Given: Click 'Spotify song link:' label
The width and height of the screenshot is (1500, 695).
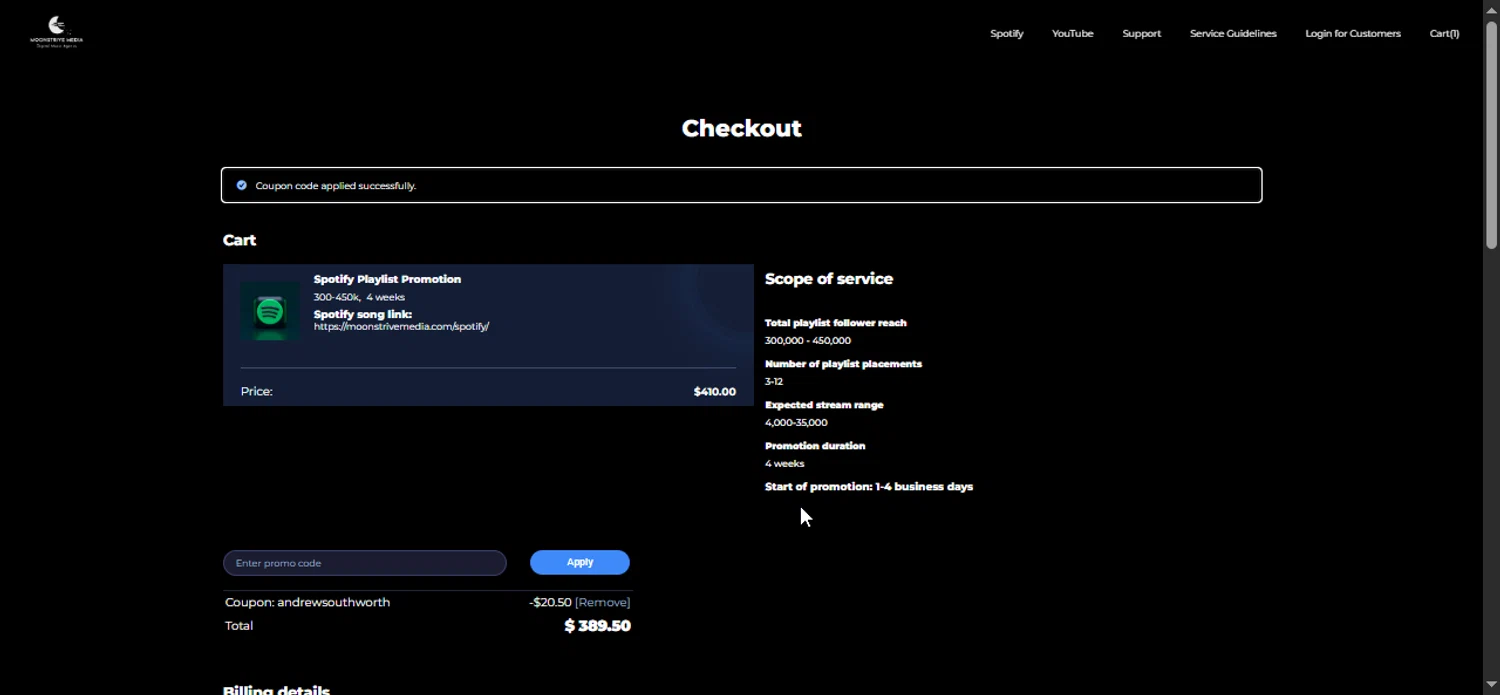Looking at the screenshot, I should coord(363,314).
